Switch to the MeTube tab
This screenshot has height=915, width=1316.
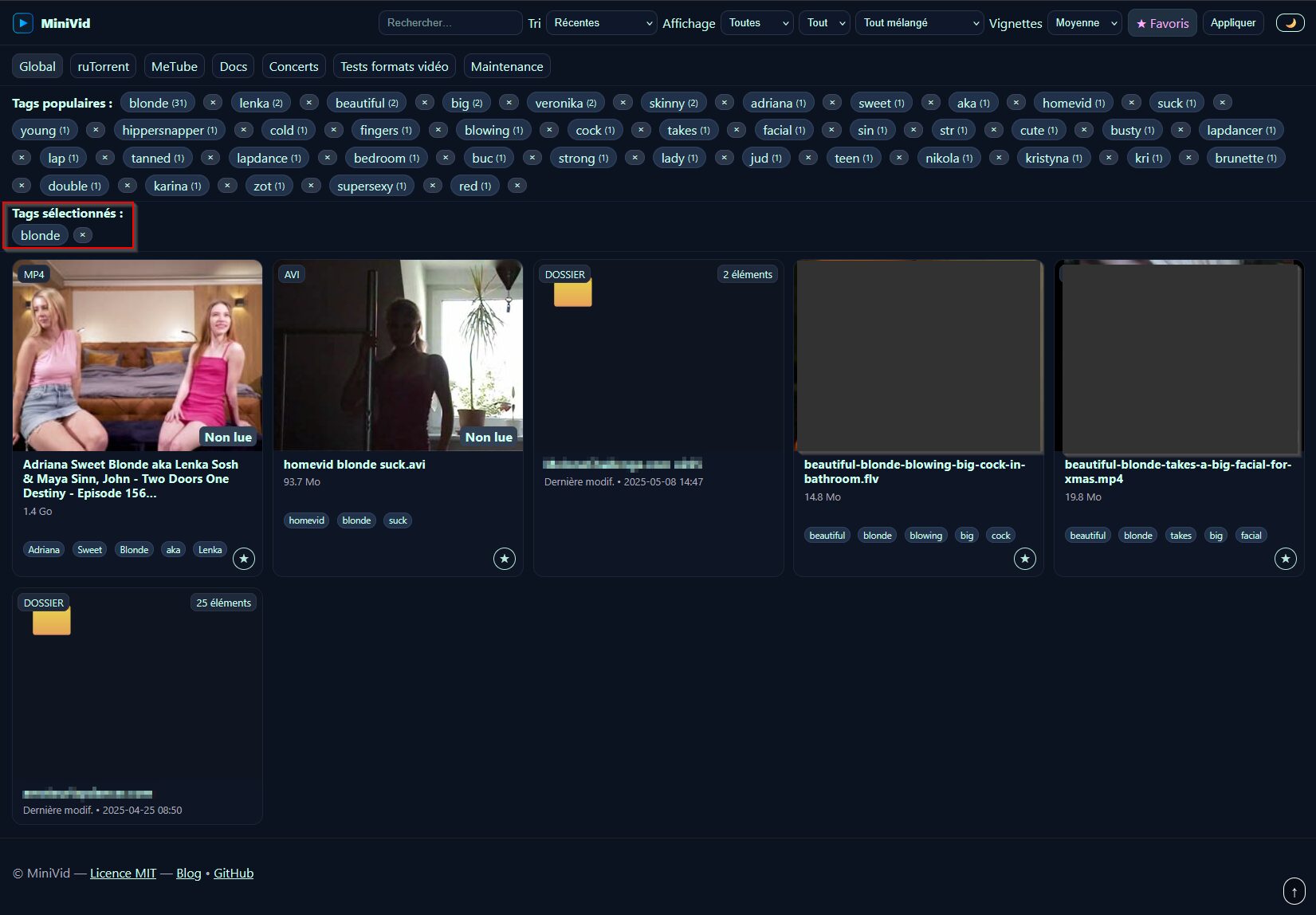pos(175,66)
